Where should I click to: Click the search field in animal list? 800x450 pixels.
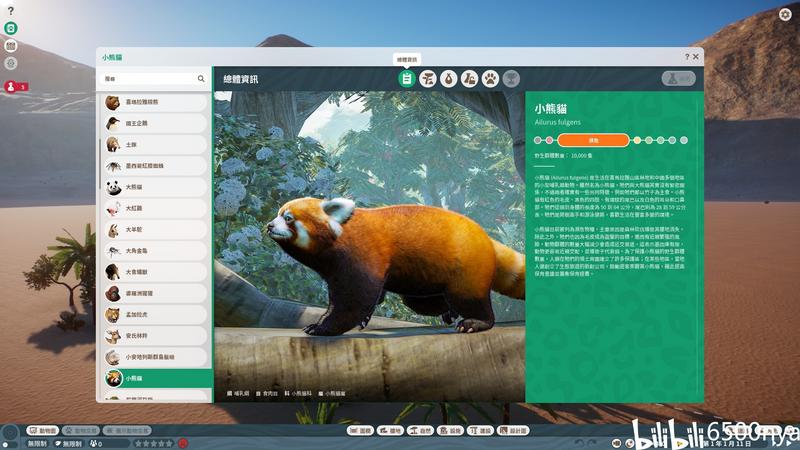click(154, 79)
